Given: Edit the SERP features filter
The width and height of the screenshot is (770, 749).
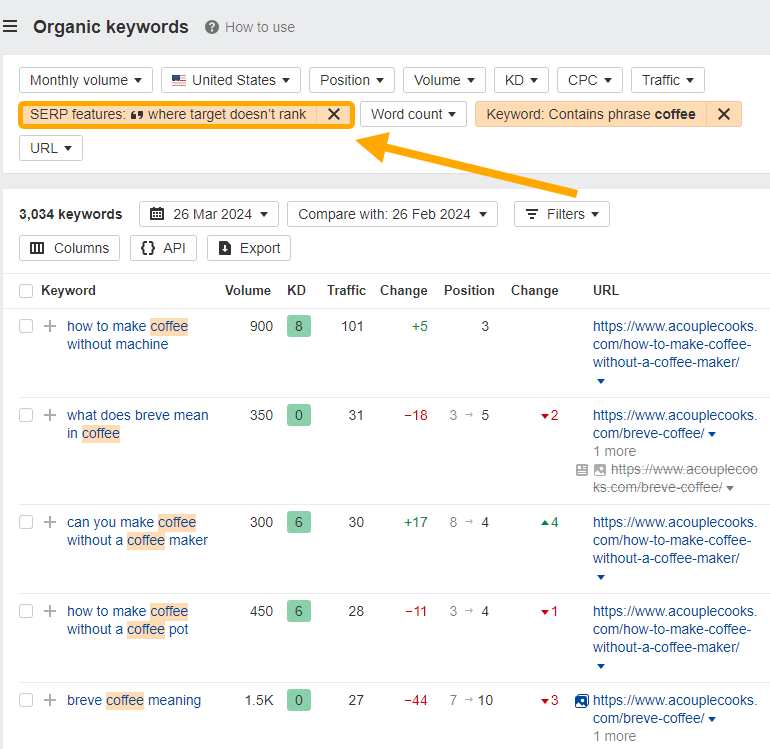Looking at the screenshot, I should [x=168, y=114].
